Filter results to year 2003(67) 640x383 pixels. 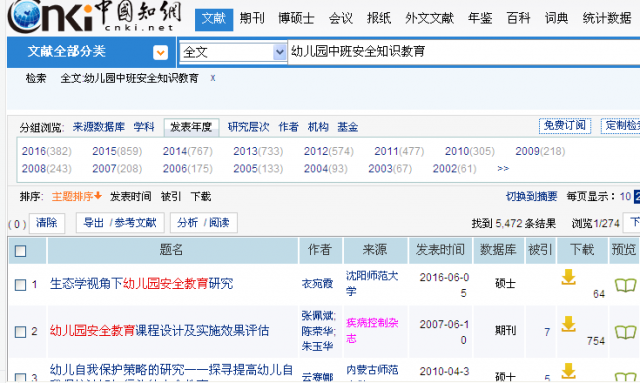pos(390,168)
